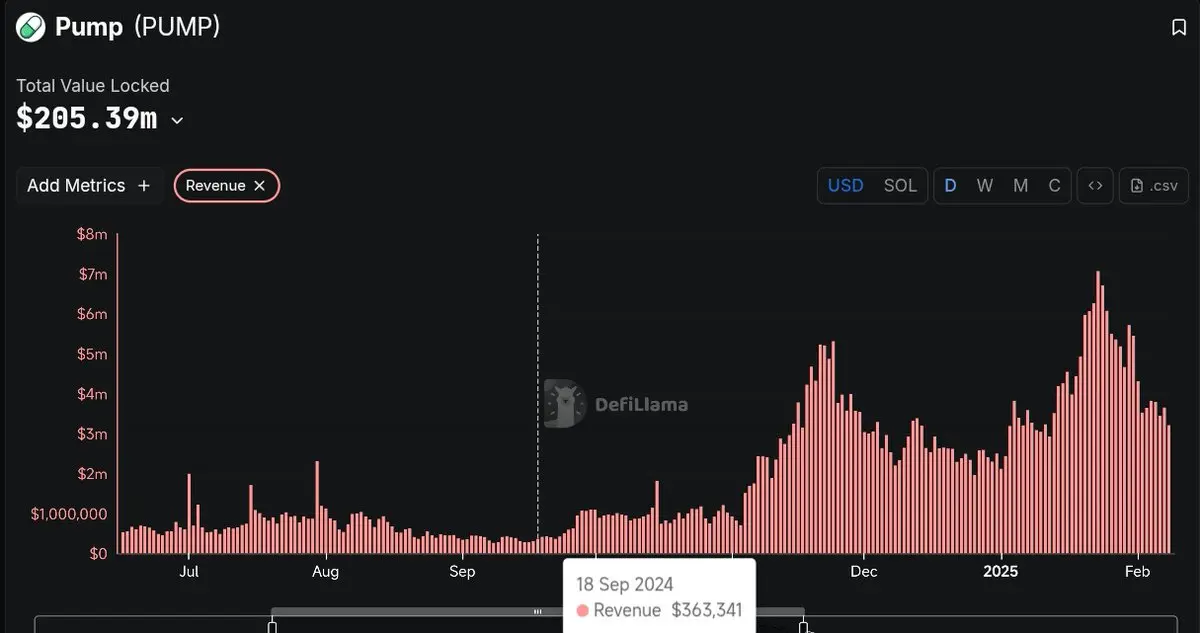Click the range slider's top grip bar
This screenshot has height=633, width=1200.
click(x=538, y=611)
